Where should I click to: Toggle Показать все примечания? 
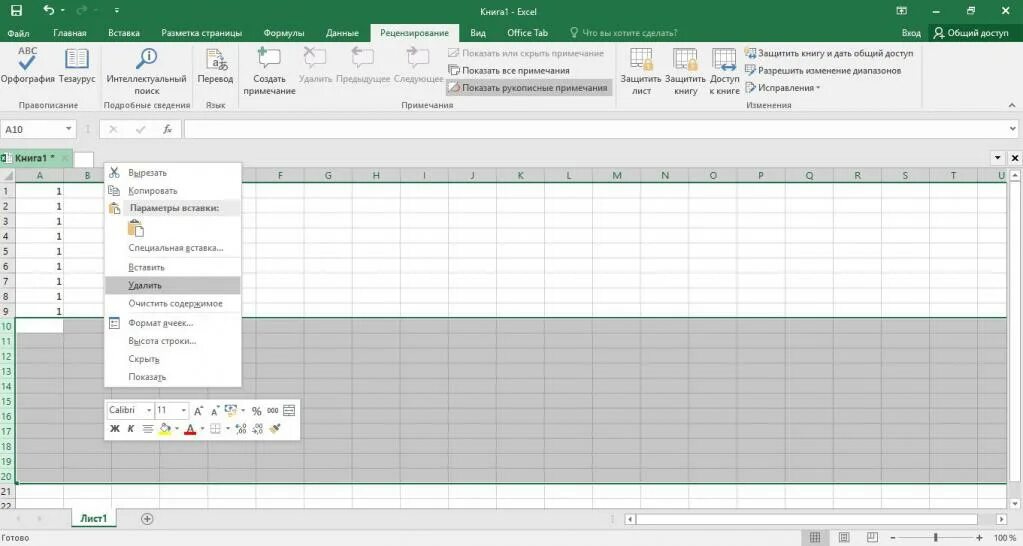coord(509,70)
